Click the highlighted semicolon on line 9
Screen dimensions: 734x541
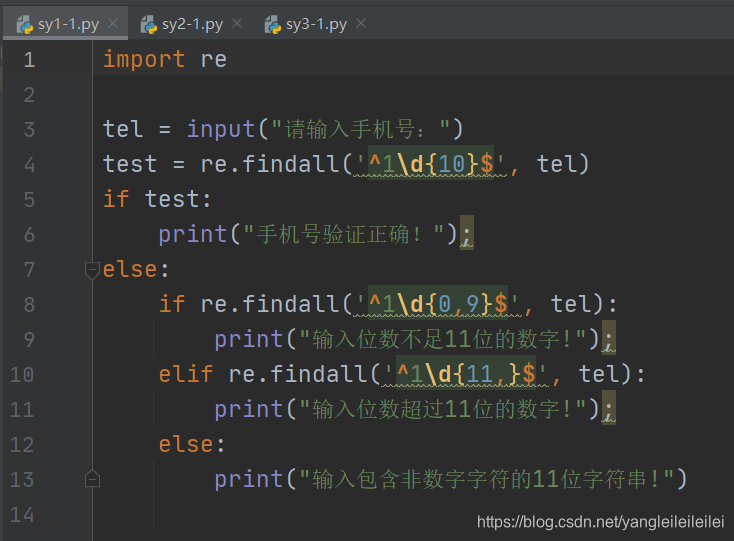(609, 338)
